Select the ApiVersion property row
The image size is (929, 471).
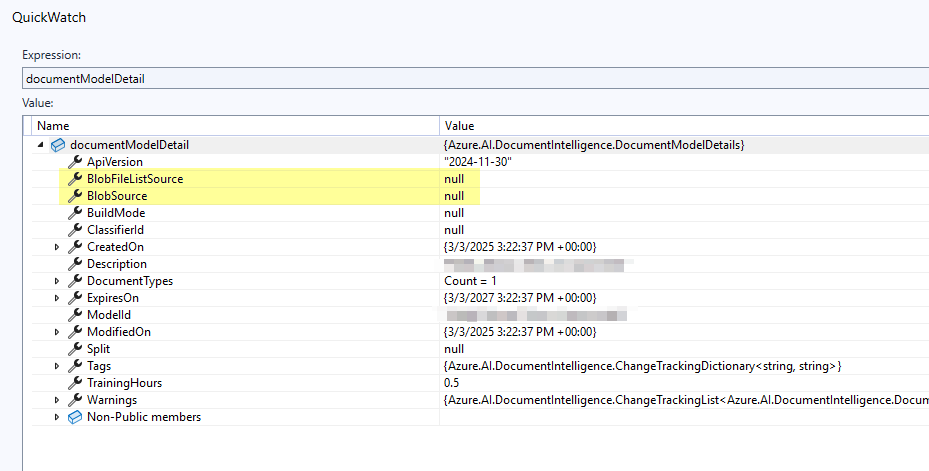click(481, 162)
